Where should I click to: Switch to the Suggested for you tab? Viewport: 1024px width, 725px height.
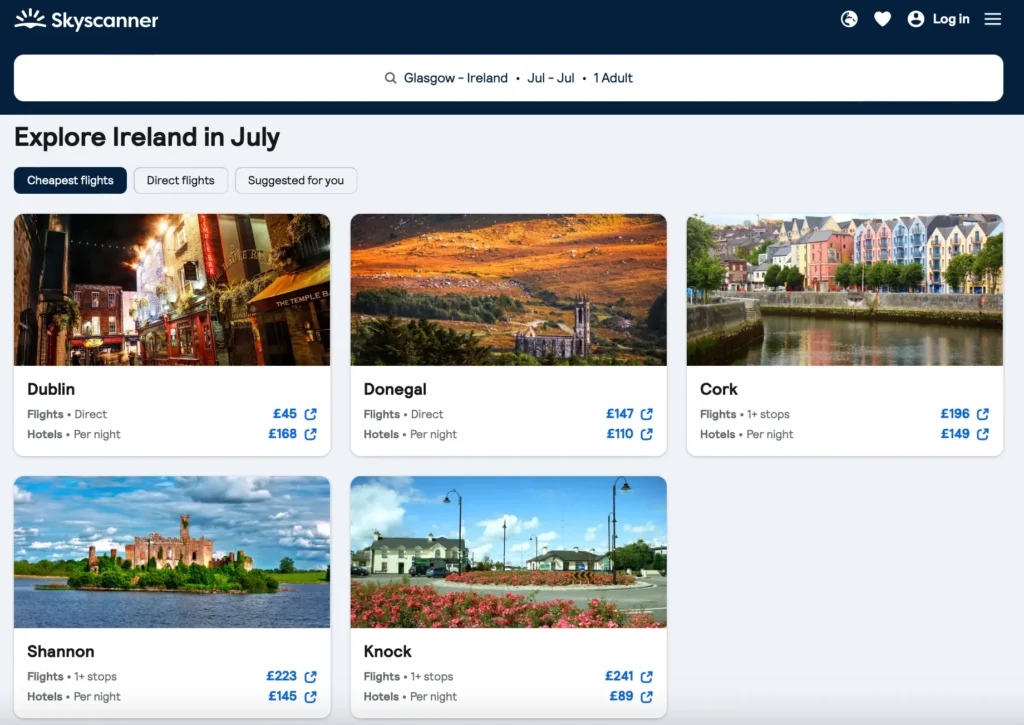point(296,180)
